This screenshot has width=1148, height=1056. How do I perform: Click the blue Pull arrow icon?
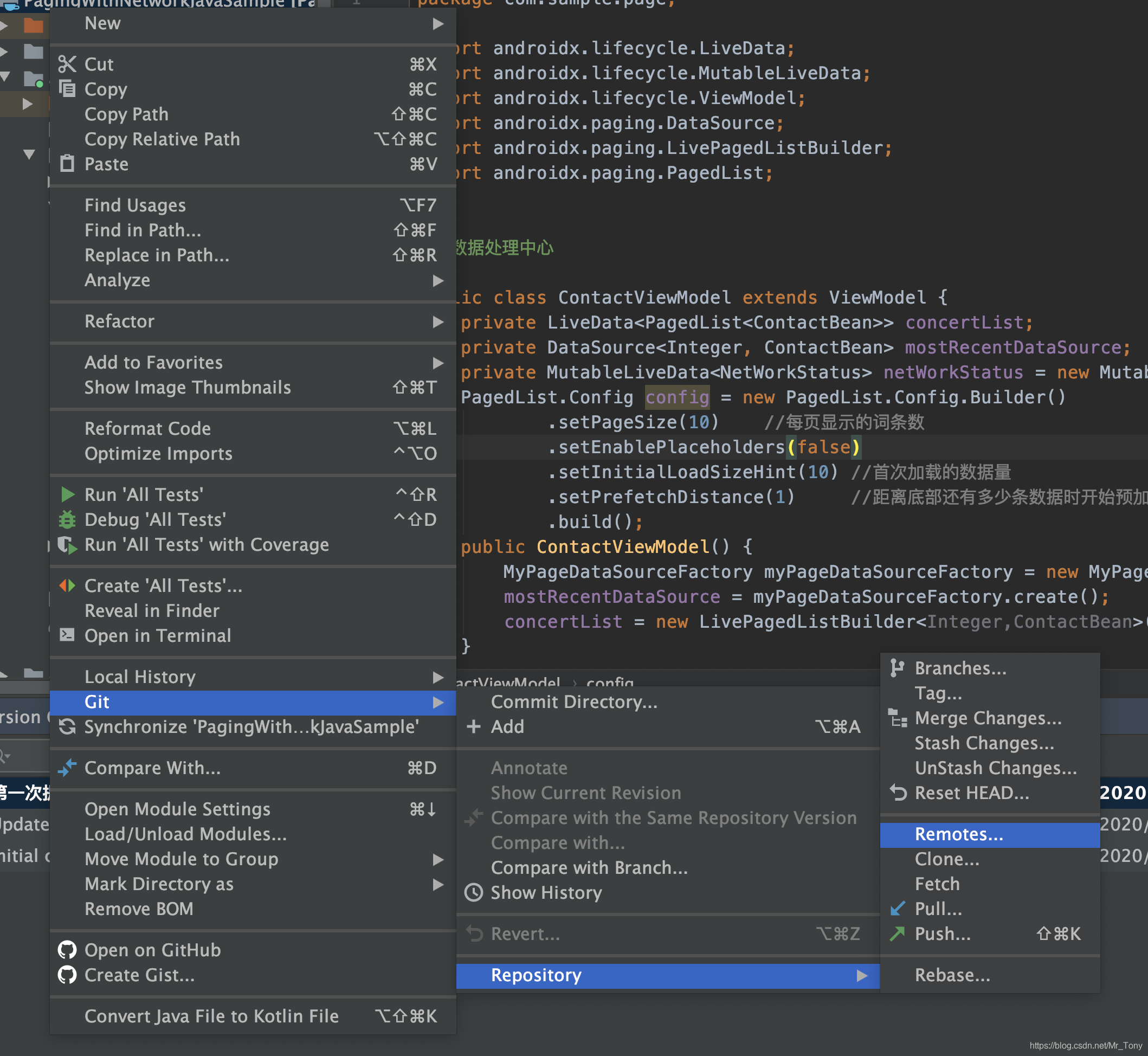(x=898, y=908)
